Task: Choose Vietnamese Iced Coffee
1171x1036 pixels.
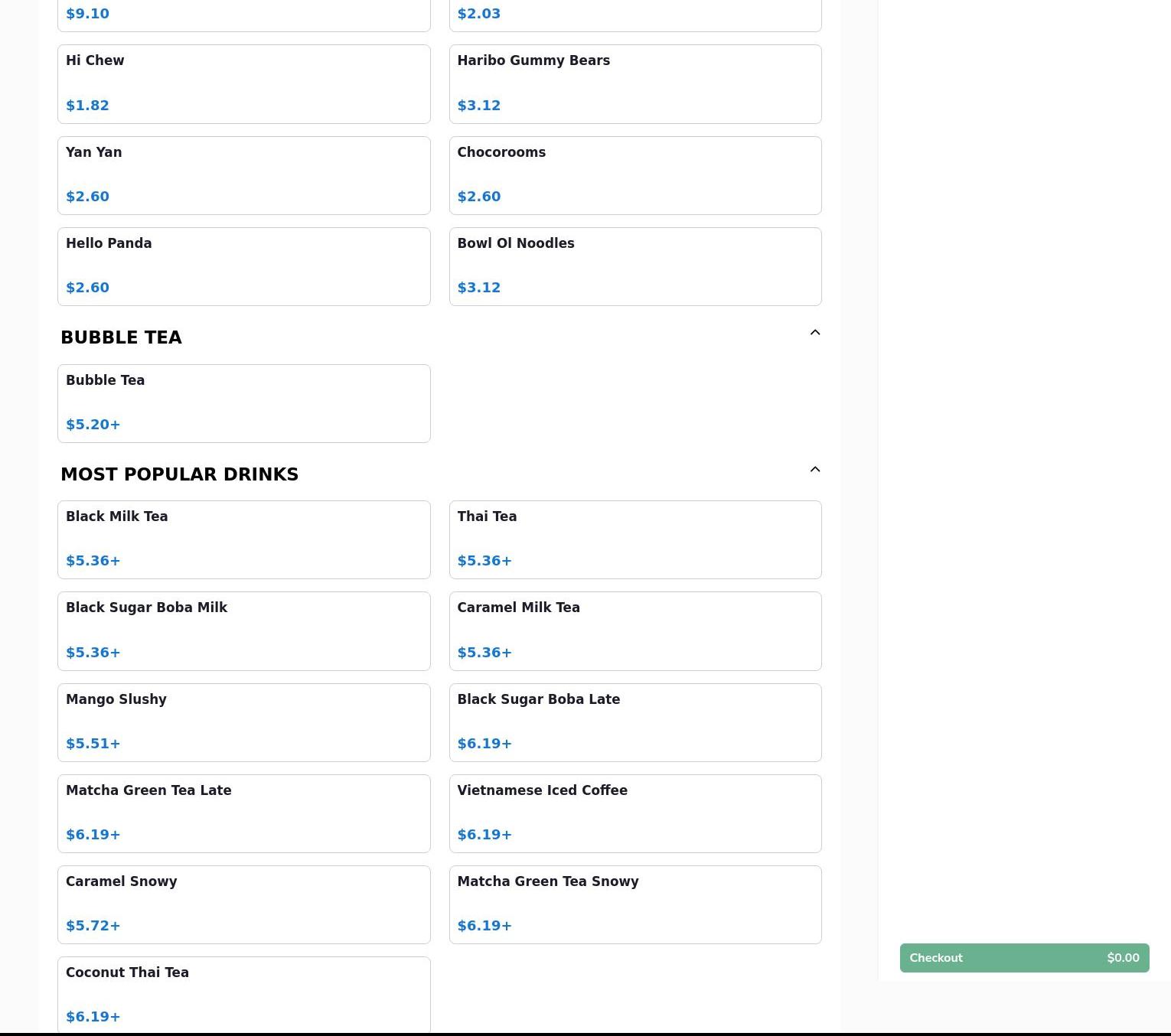Action: coord(634,813)
